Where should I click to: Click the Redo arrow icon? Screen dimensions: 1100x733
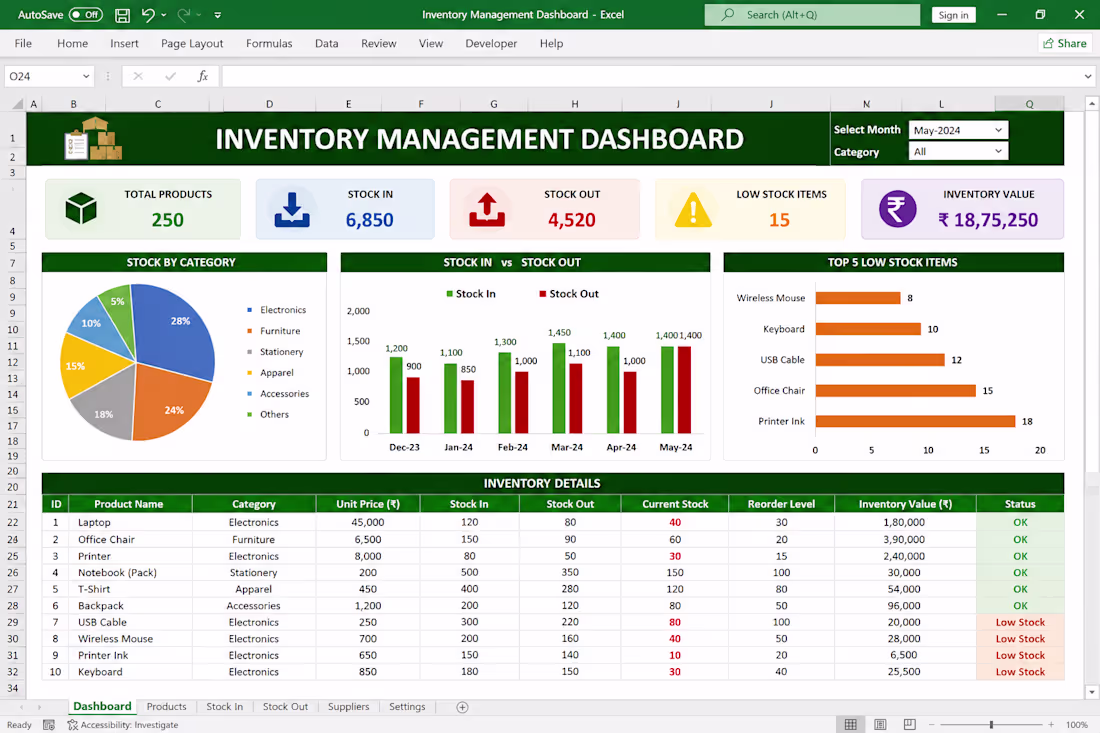[184, 15]
